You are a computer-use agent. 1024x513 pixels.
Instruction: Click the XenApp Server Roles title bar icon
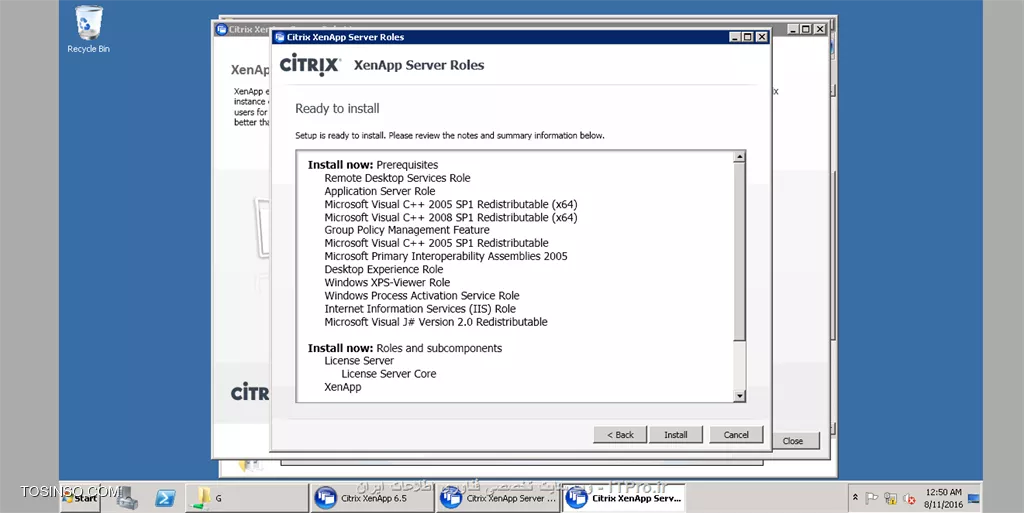point(280,37)
